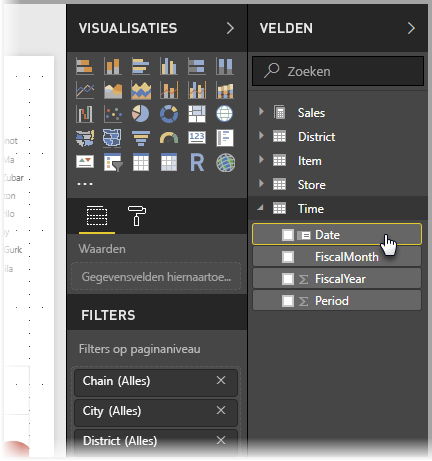The width and height of the screenshot is (432, 461).
Task: Switch to the Format paint roller tab
Action: (137, 216)
